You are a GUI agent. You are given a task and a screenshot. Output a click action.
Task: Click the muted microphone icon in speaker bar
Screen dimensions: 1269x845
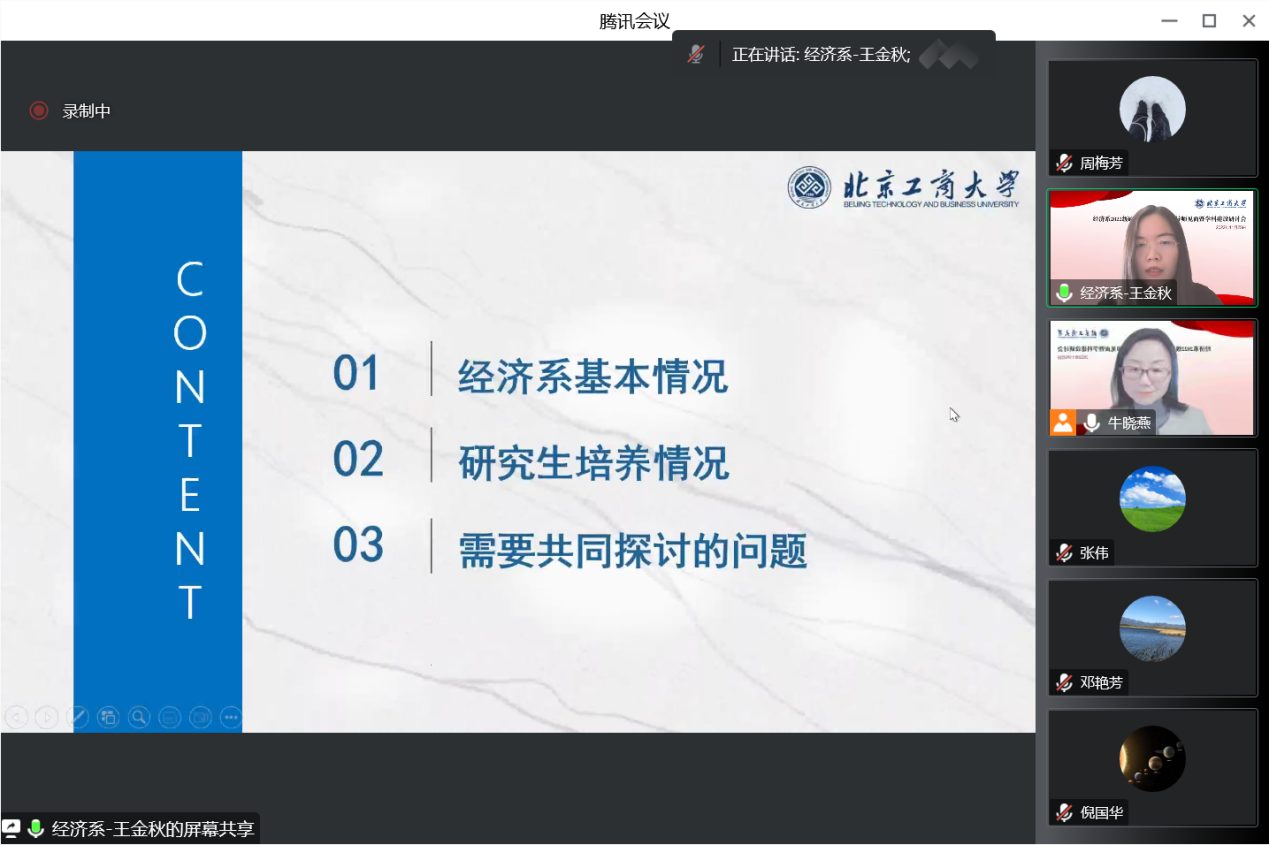[696, 55]
